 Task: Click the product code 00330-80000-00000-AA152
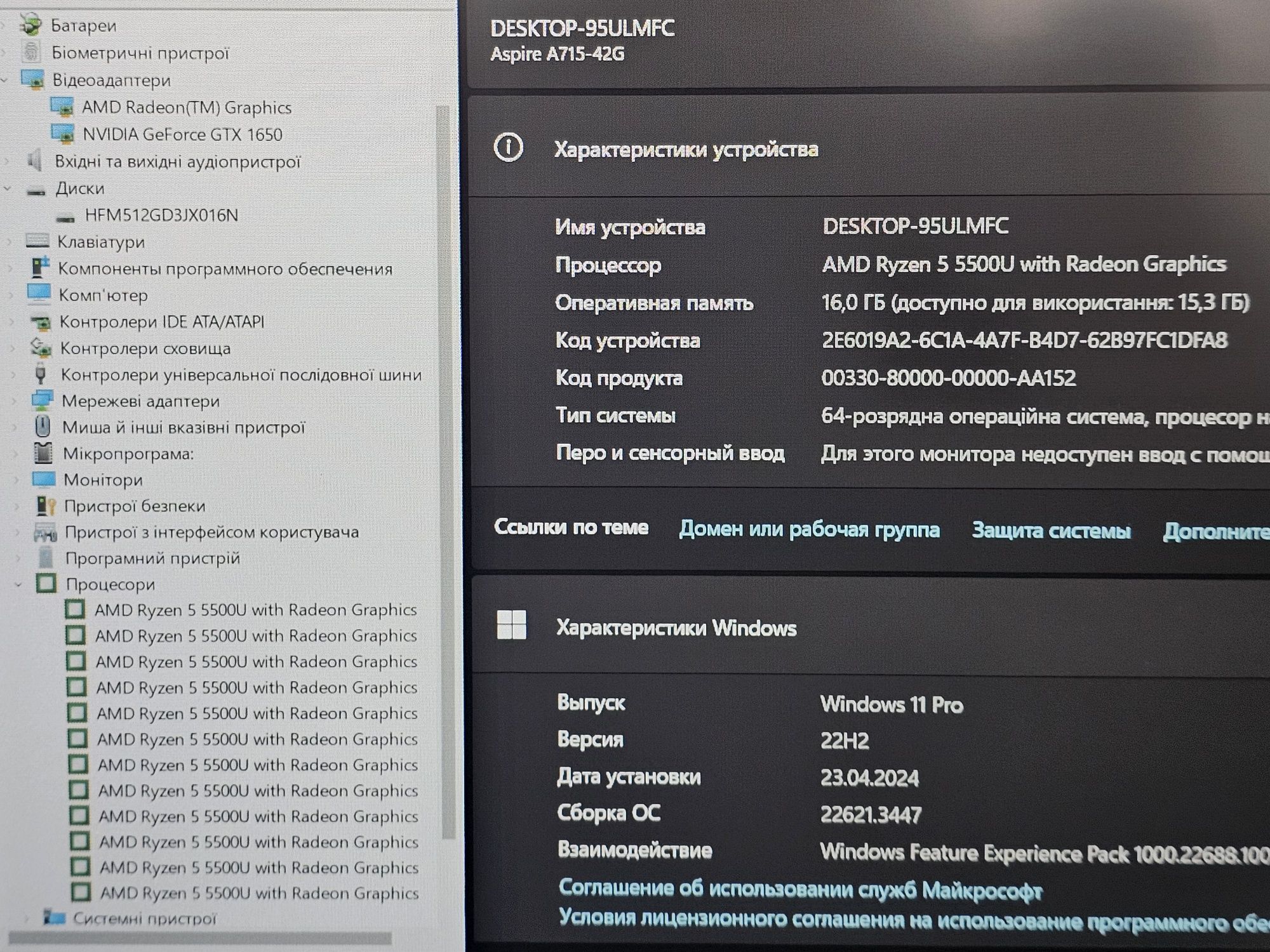tap(948, 378)
